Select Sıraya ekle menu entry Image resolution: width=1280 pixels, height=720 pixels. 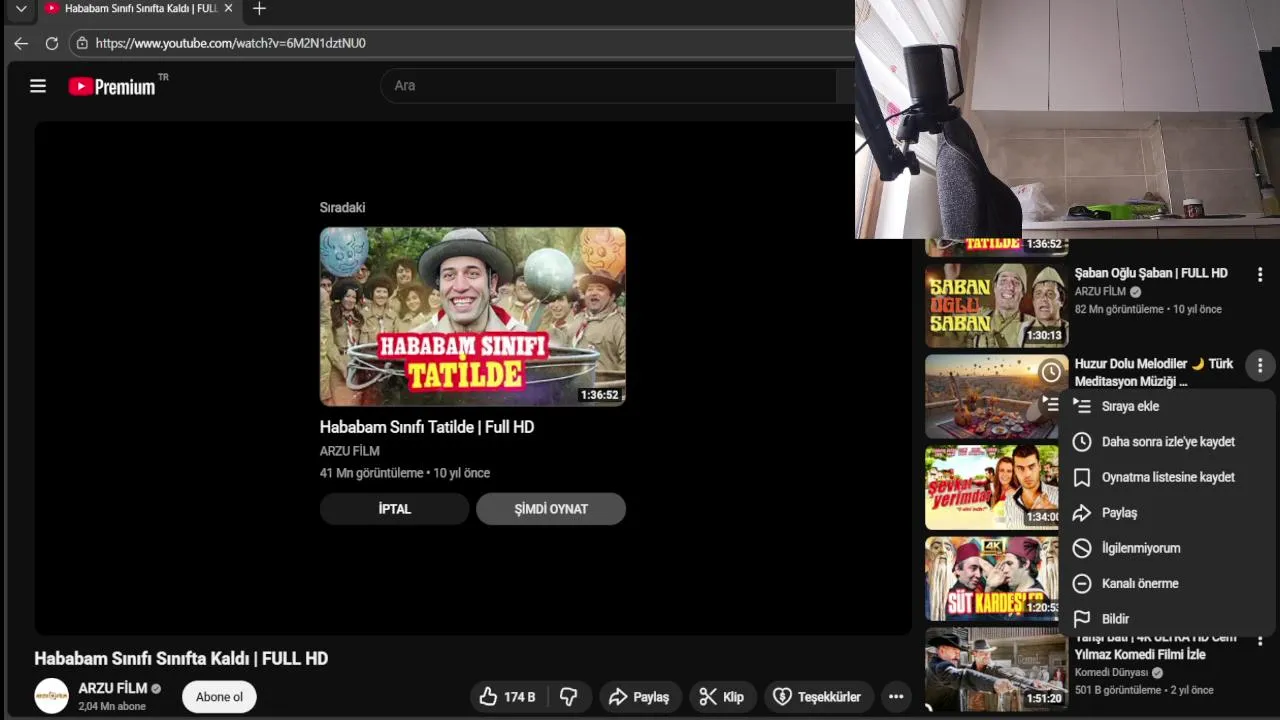coord(1166,406)
